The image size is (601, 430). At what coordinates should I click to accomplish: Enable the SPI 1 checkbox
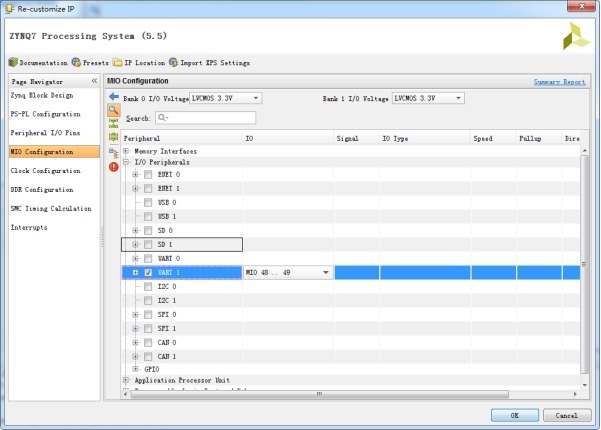148,328
